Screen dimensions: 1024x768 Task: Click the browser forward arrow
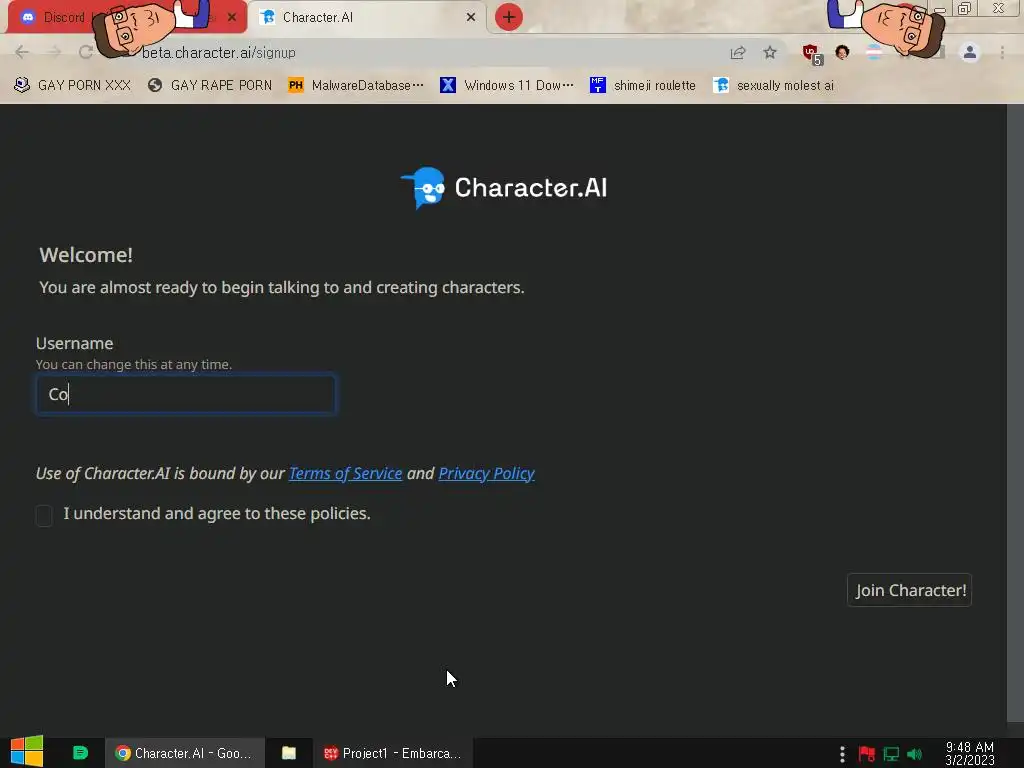tap(54, 52)
